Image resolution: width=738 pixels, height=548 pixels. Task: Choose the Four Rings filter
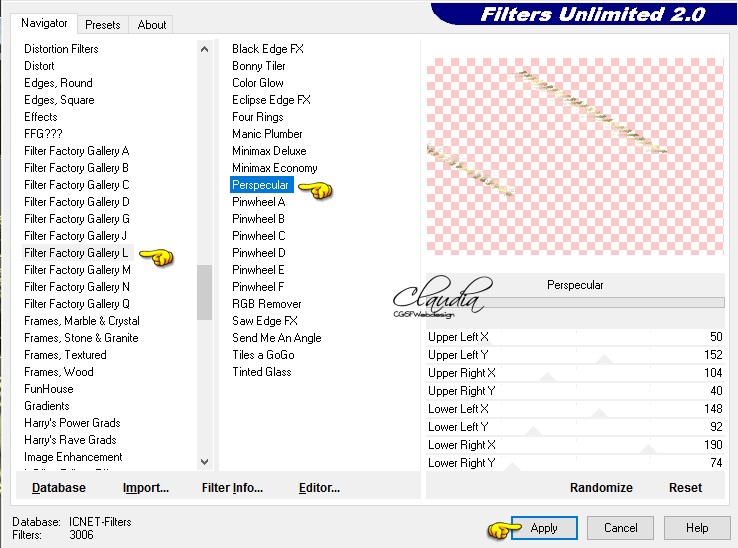coord(257,117)
